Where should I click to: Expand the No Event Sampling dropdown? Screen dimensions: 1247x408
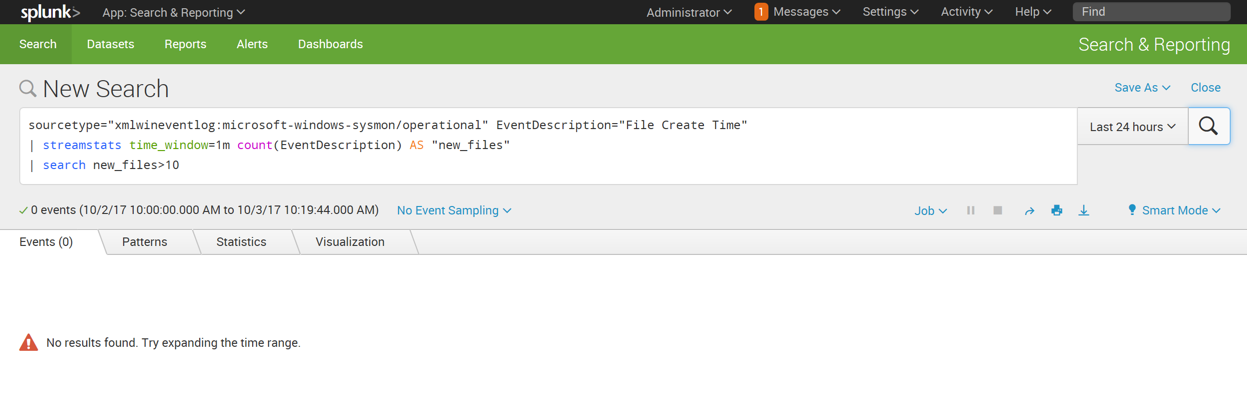tap(454, 211)
